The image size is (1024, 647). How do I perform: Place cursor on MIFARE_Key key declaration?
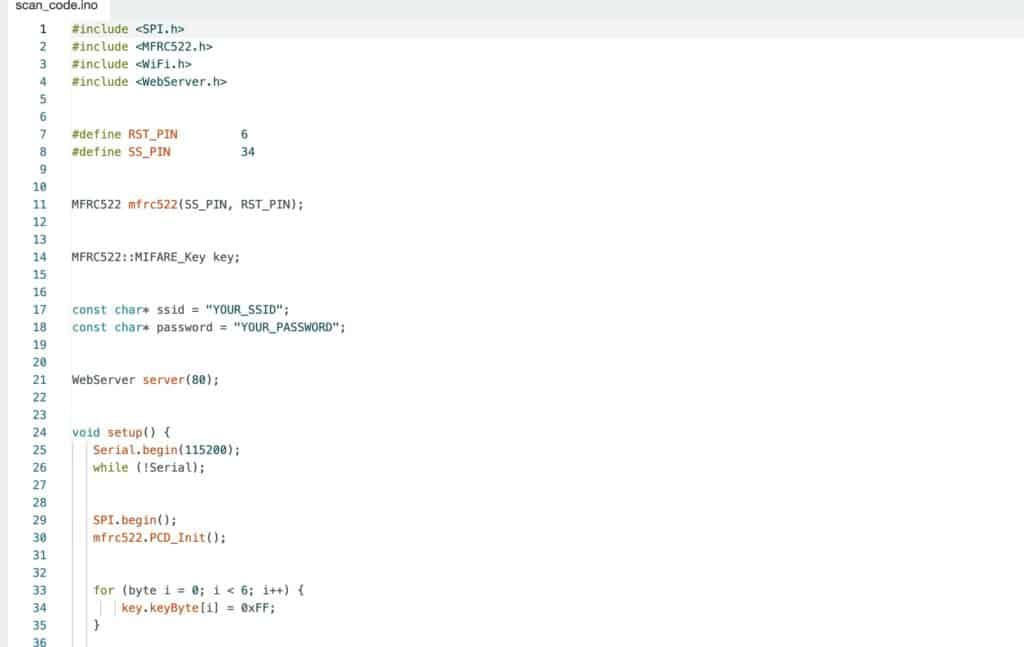[x=156, y=257]
